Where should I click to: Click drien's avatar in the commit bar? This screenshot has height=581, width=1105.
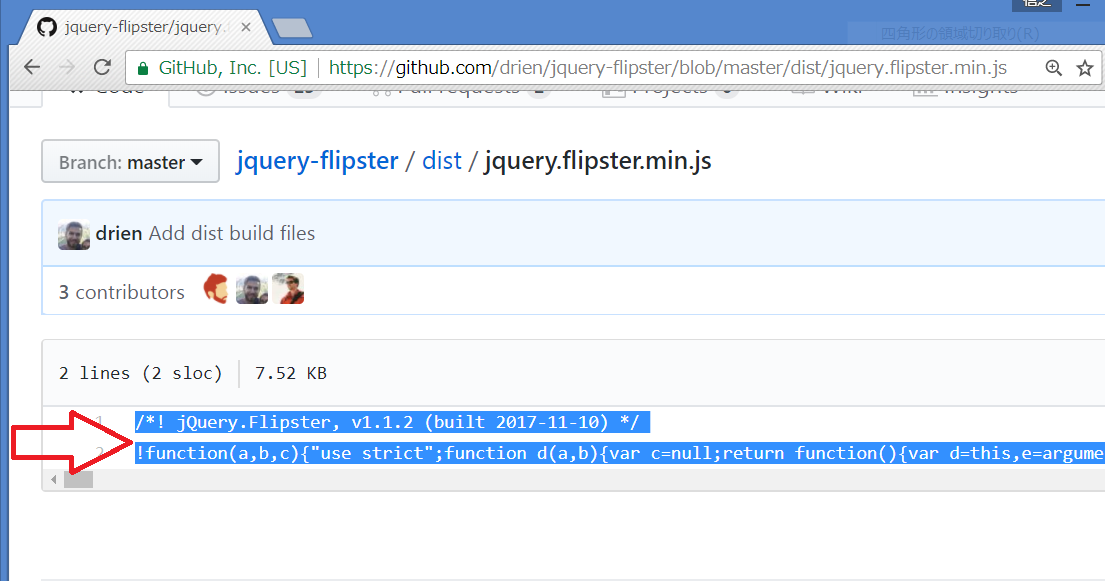tap(74, 235)
